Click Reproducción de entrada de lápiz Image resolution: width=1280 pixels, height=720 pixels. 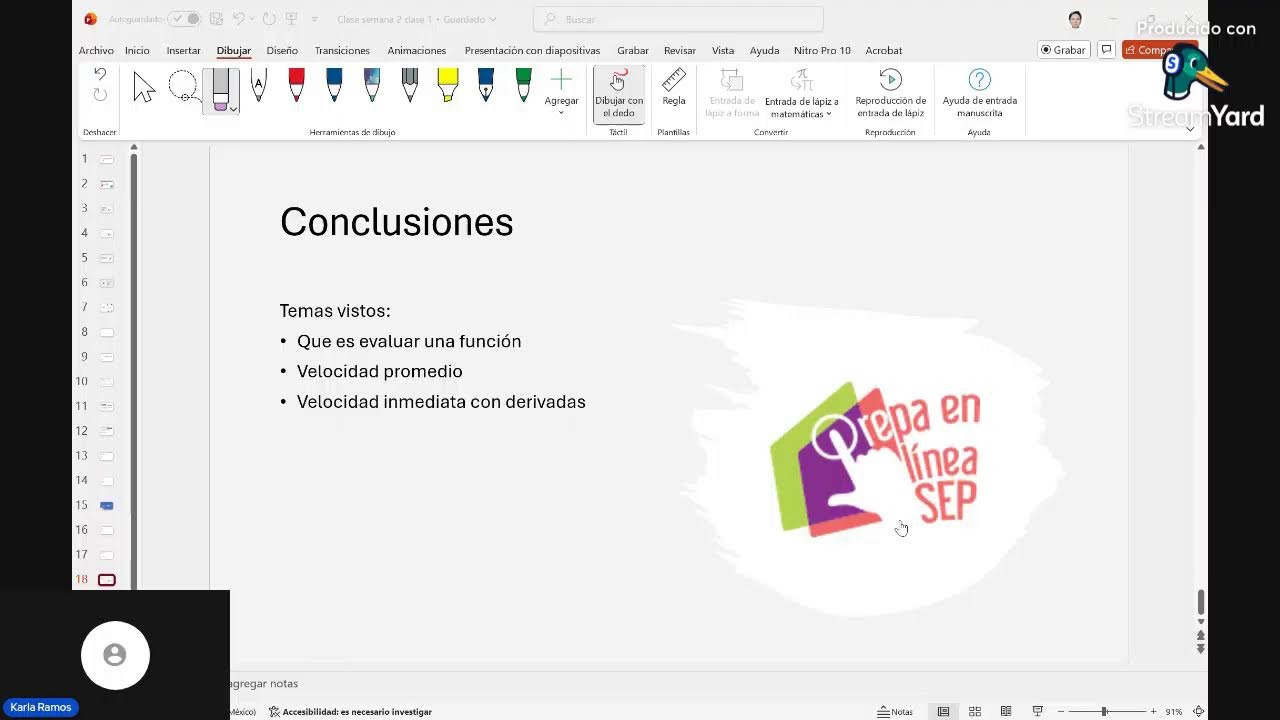pos(890,94)
